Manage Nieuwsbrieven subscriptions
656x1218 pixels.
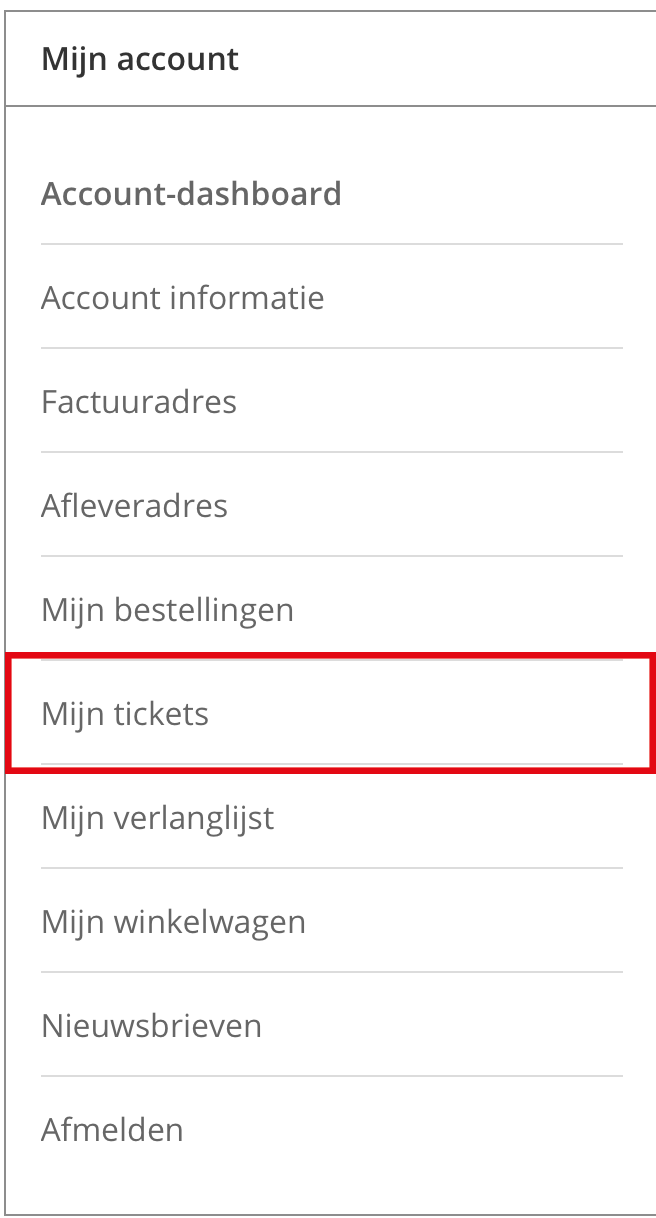(151, 1025)
